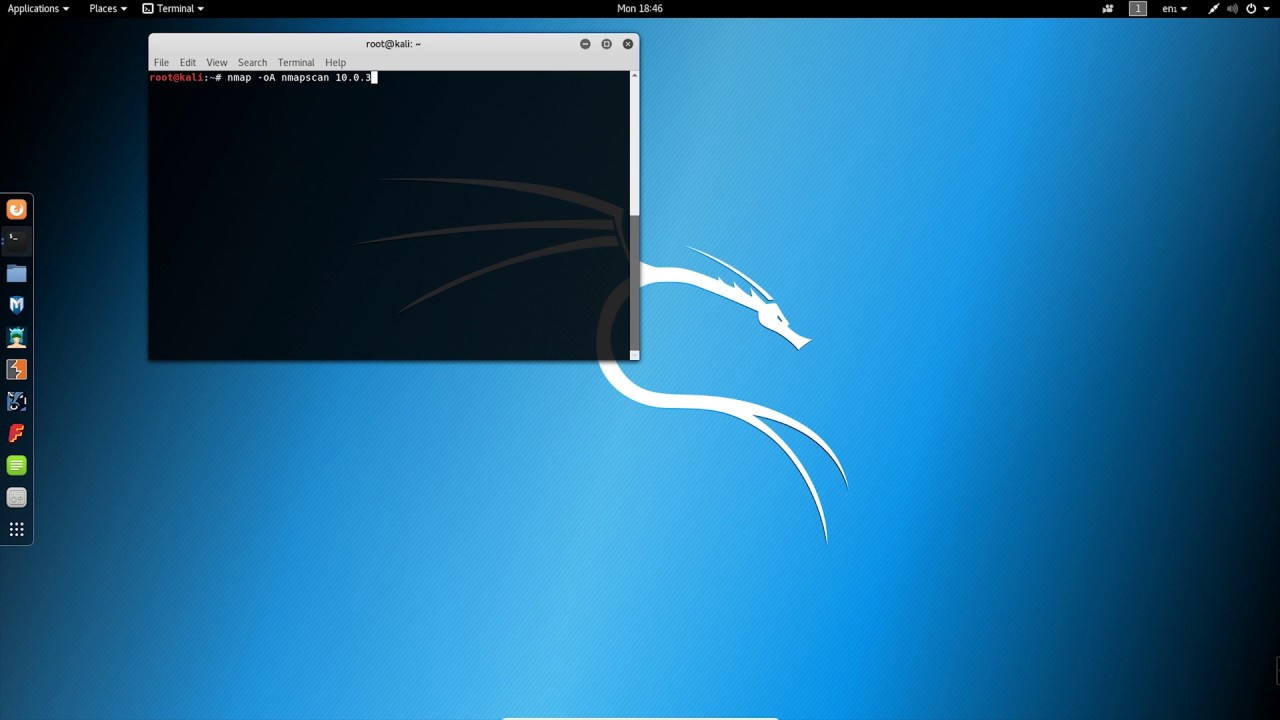Image resolution: width=1280 pixels, height=720 pixels.
Task: Click the root@kali: ~ window title
Action: coord(393,44)
